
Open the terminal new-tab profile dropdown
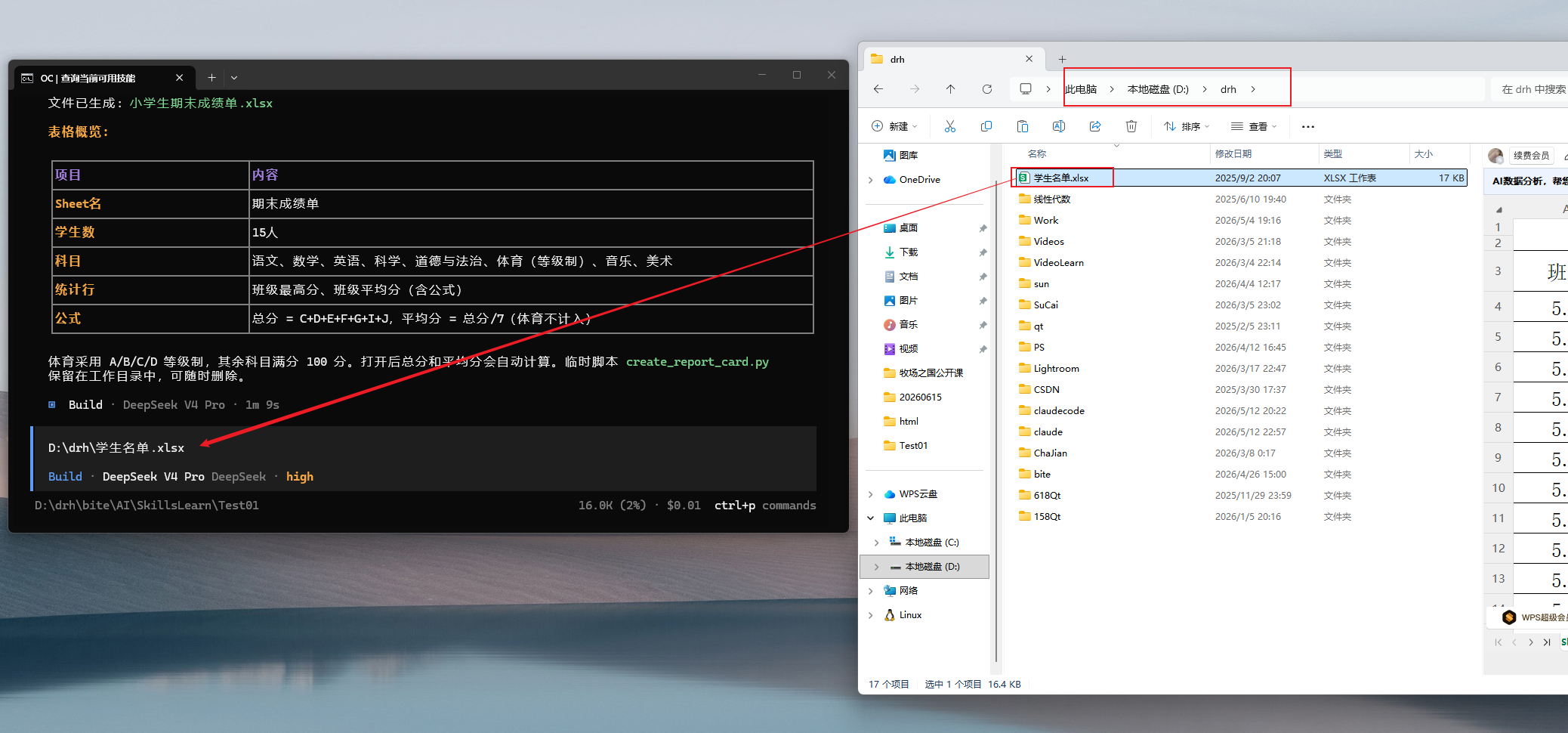pyautogui.click(x=234, y=78)
